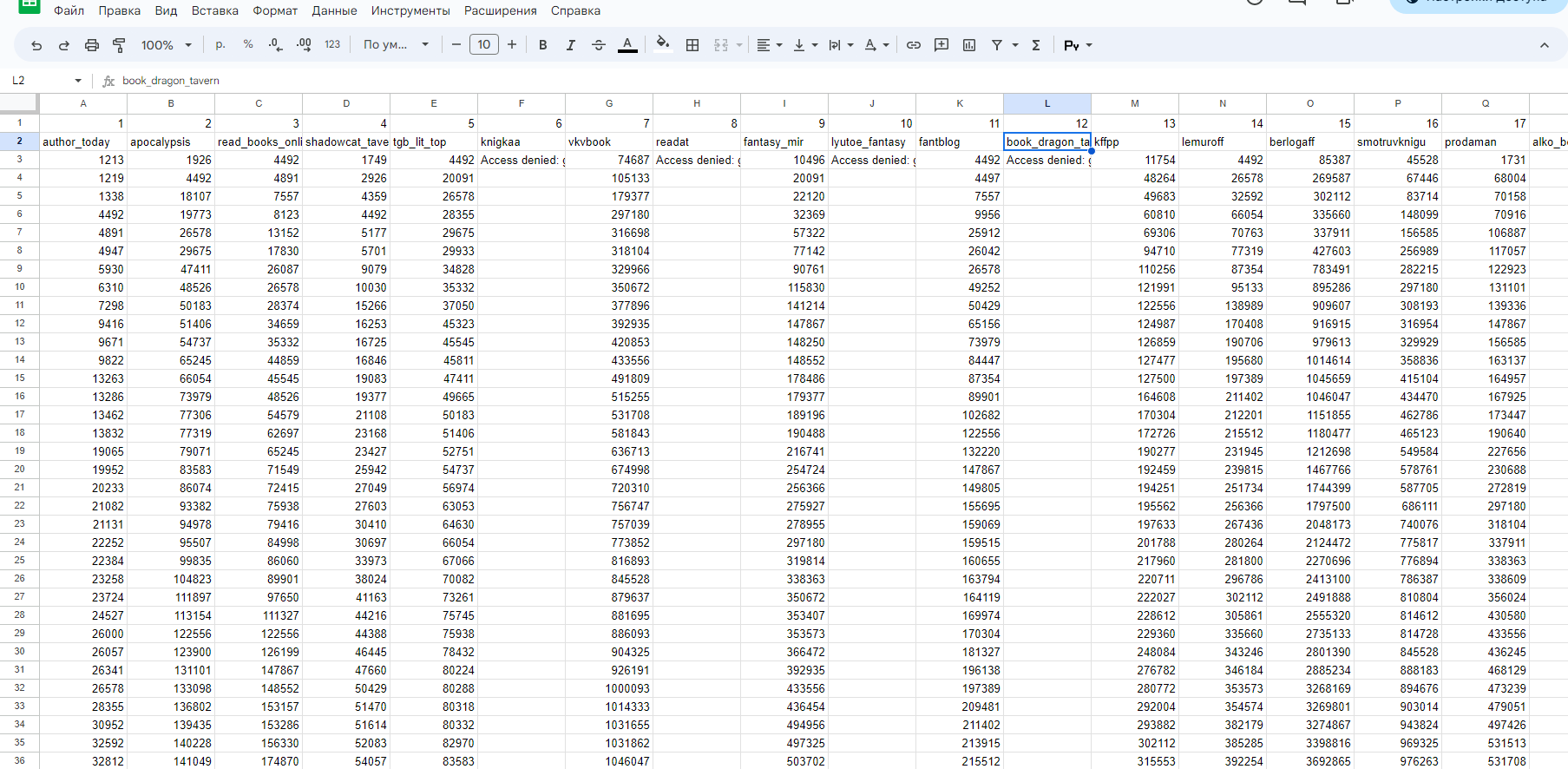Select the cell containing 'vkvbook'
1568x769 pixels.
point(608,141)
